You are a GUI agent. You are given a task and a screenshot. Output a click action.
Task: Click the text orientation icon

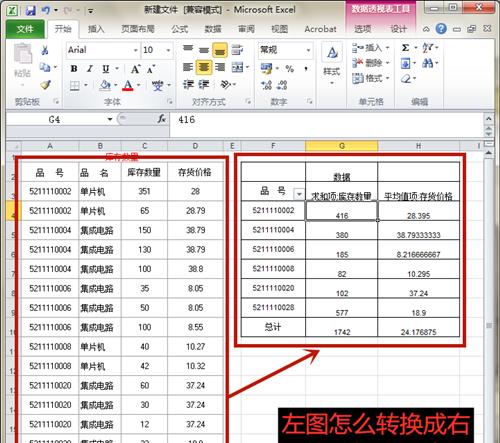point(226,85)
